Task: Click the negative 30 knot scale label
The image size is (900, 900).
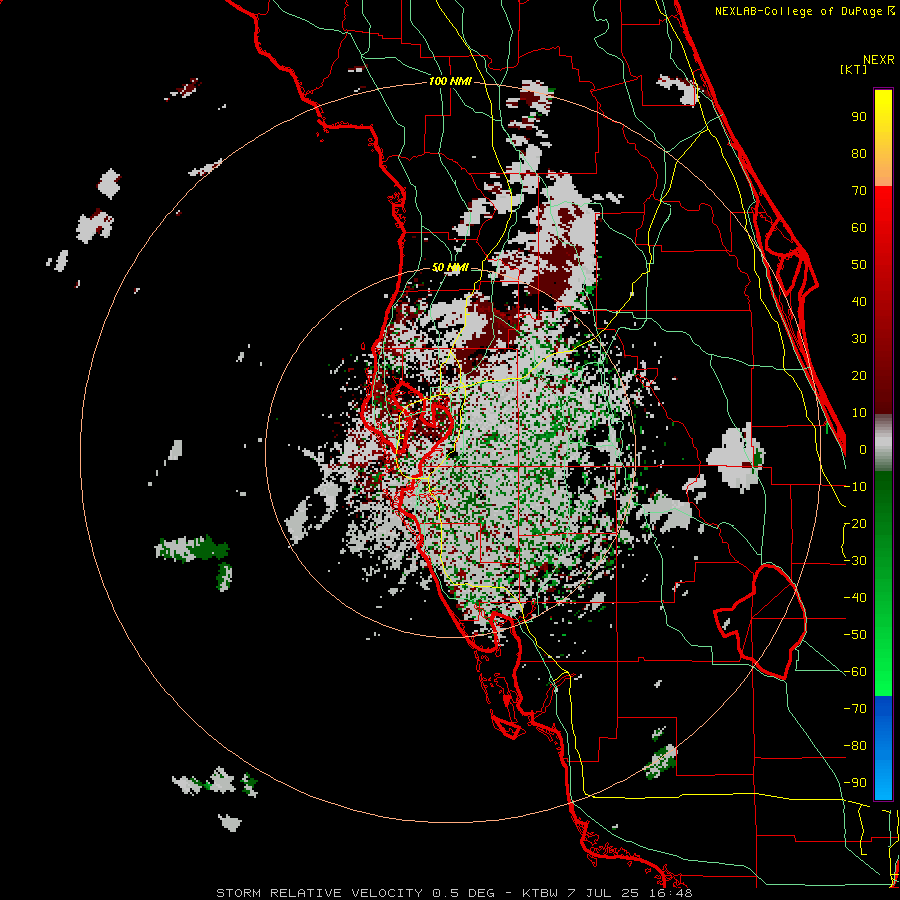Action: click(855, 561)
